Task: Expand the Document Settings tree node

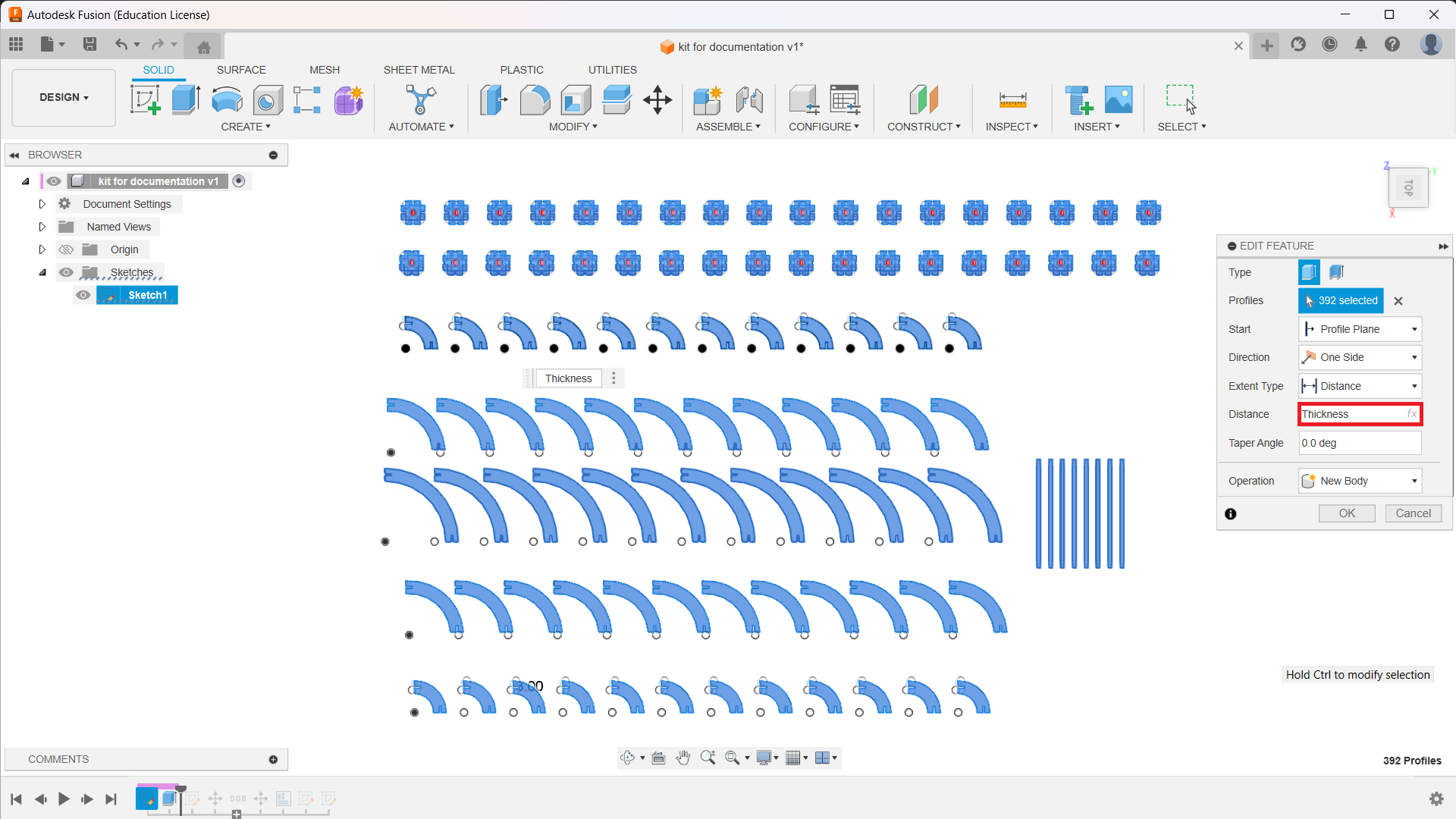Action: coord(42,204)
